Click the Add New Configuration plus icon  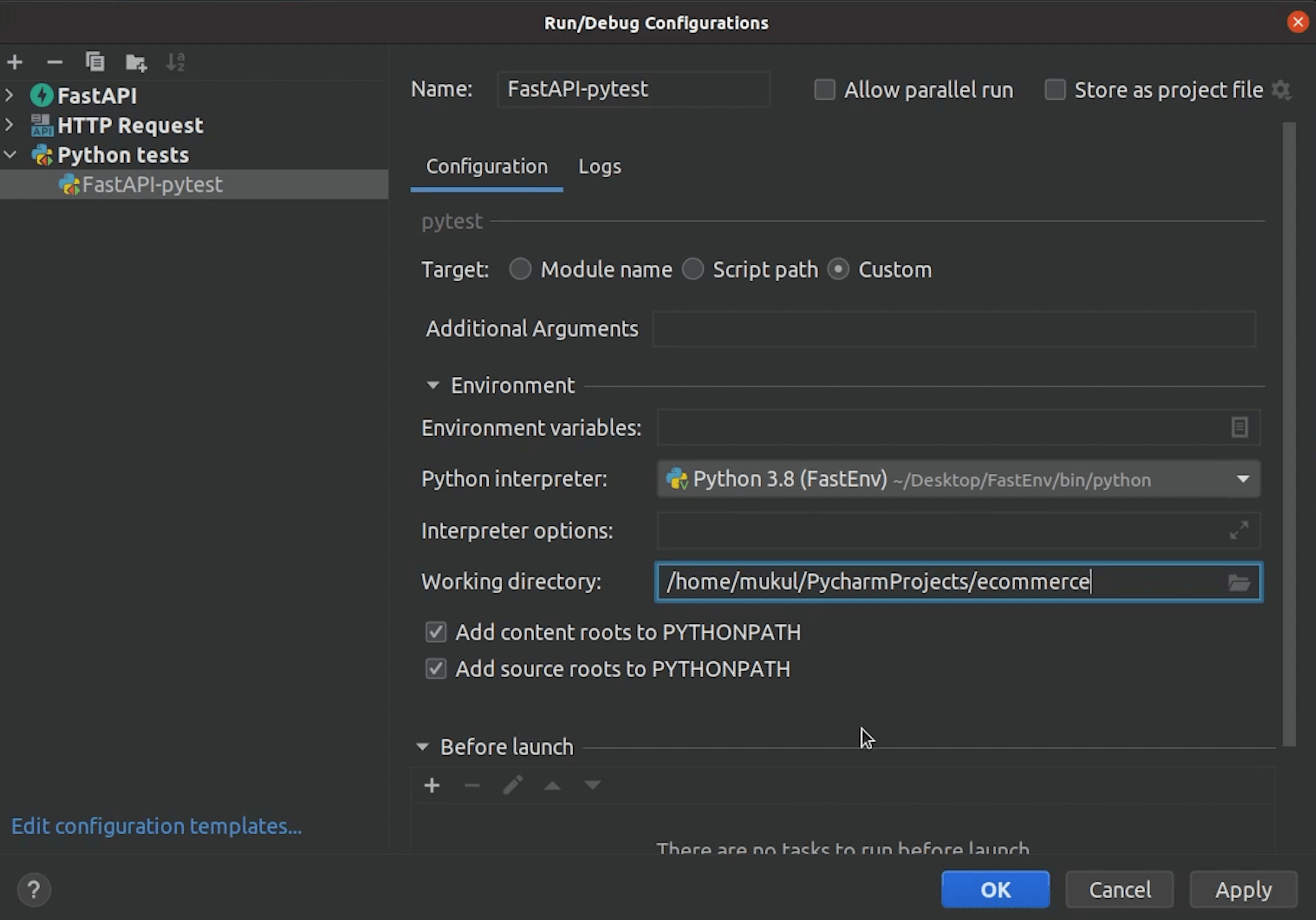[x=15, y=62]
